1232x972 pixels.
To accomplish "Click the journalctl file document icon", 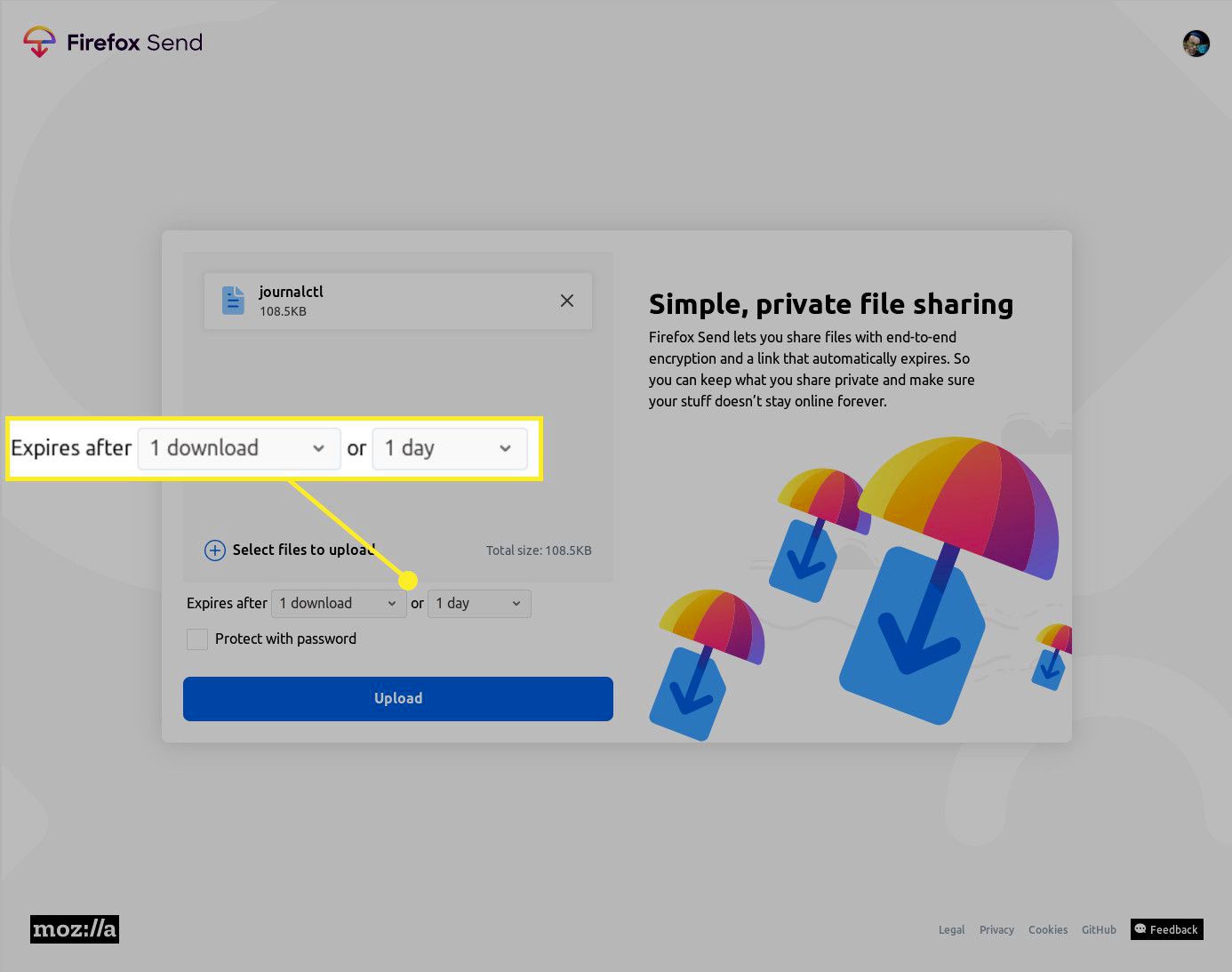I will coord(233,301).
